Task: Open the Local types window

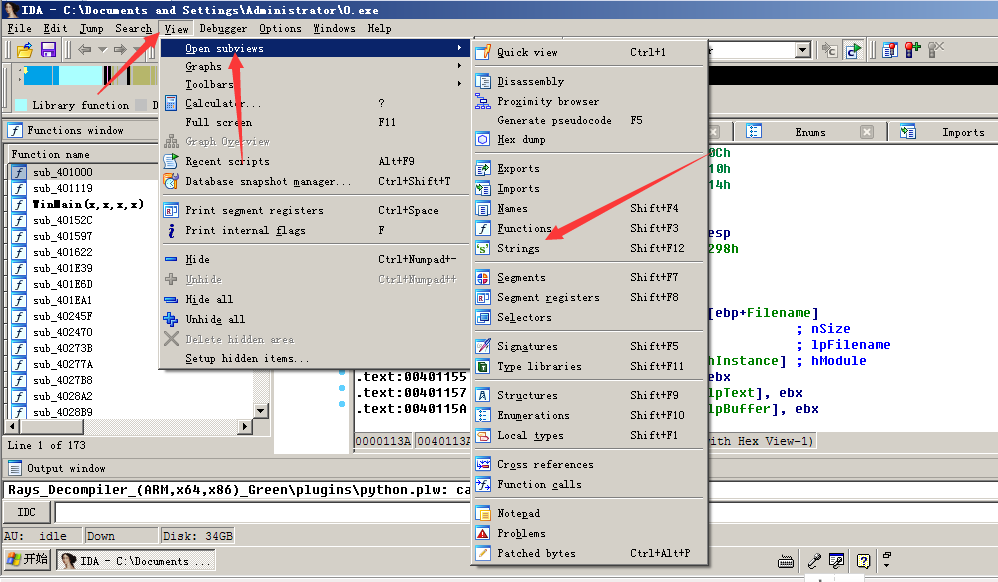Action: pos(589,436)
